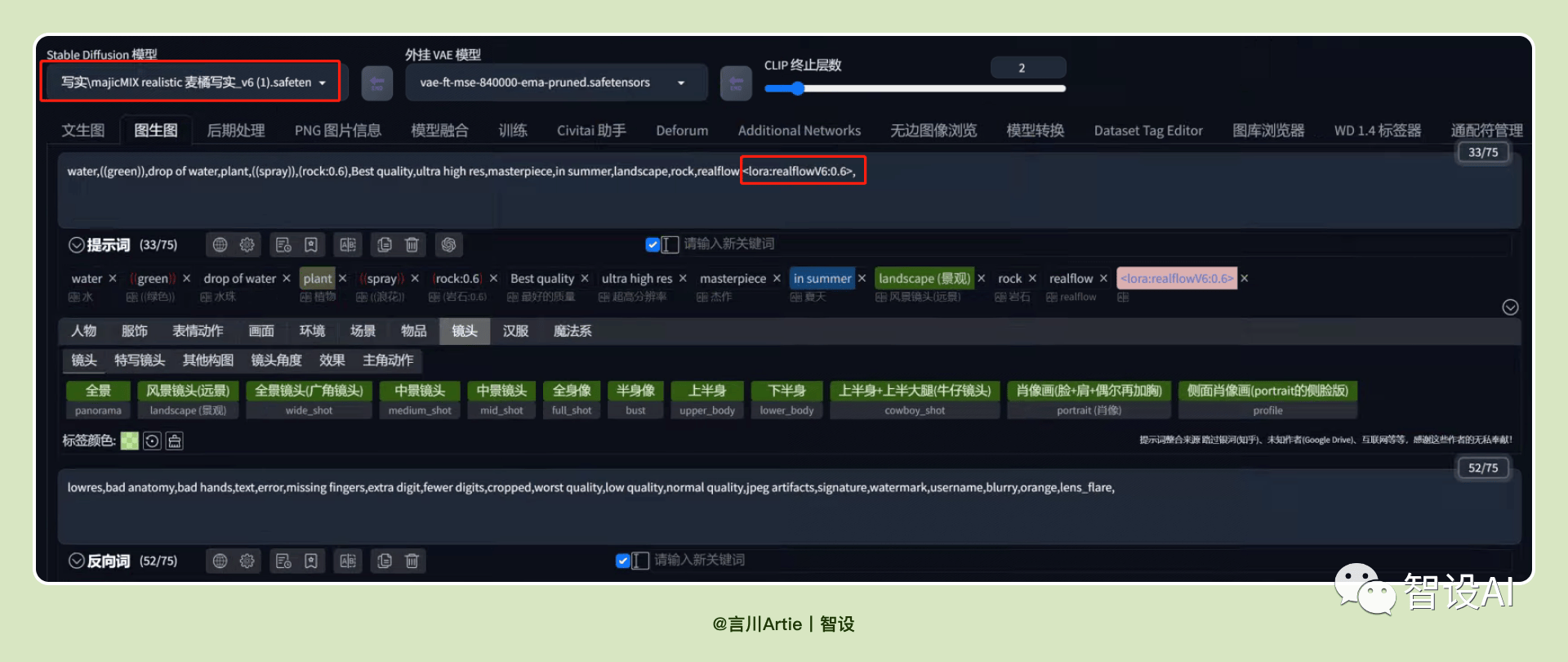Toggle the checkbox beside the negative keyword input
This screenshot has height=662, width=1568.
622,560
